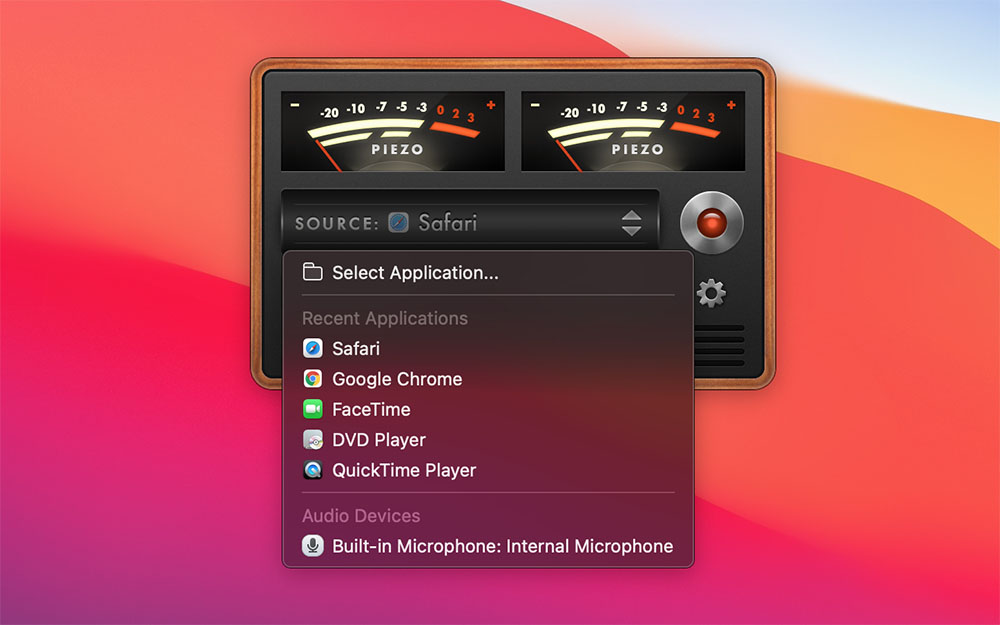Click the DVD Player disc icon
Screen dimensions: 1000x625
(312, 439)
